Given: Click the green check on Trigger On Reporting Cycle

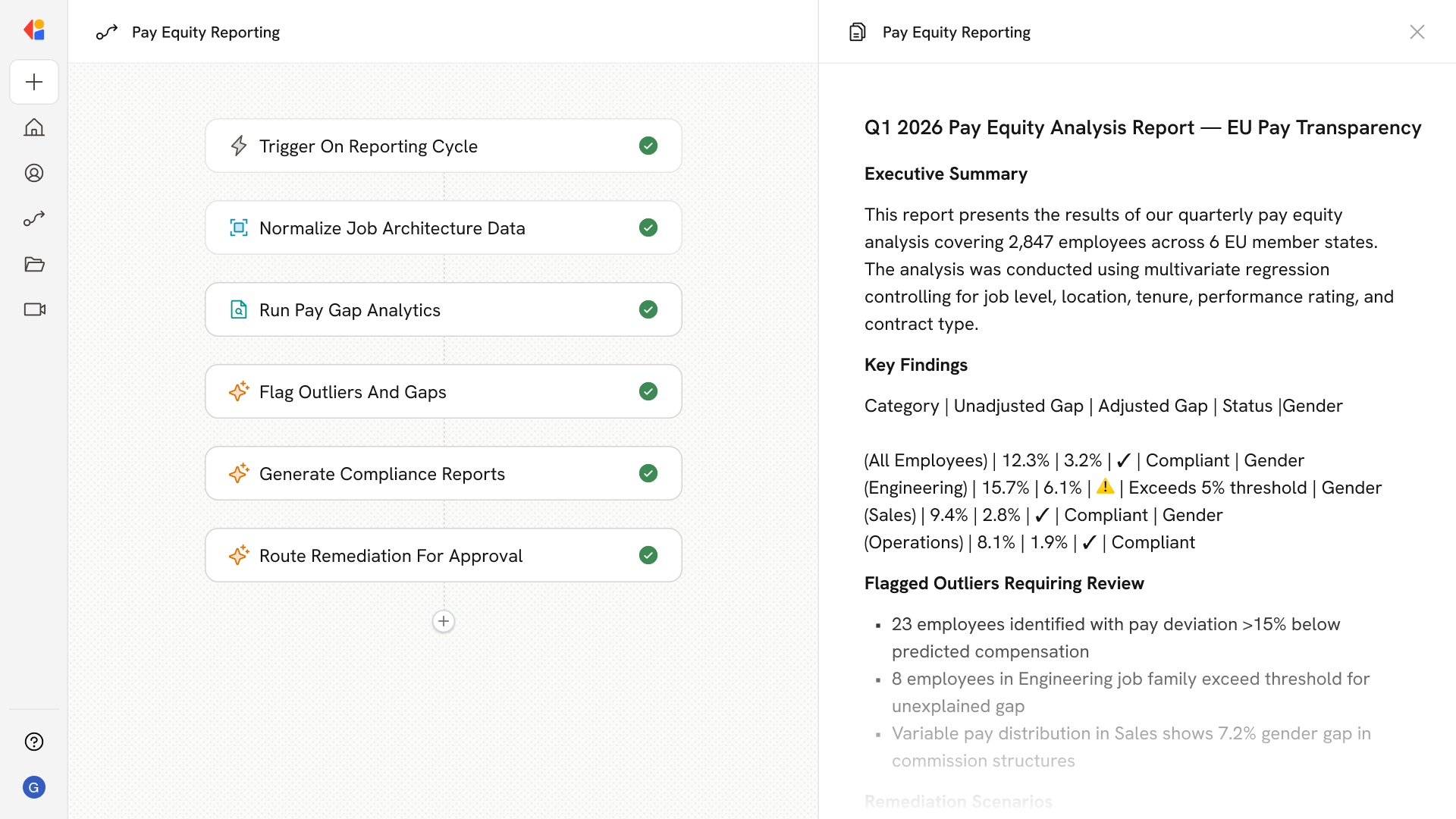Looking at the screenshot, I should pyautogui.click(x=648, y=146).
